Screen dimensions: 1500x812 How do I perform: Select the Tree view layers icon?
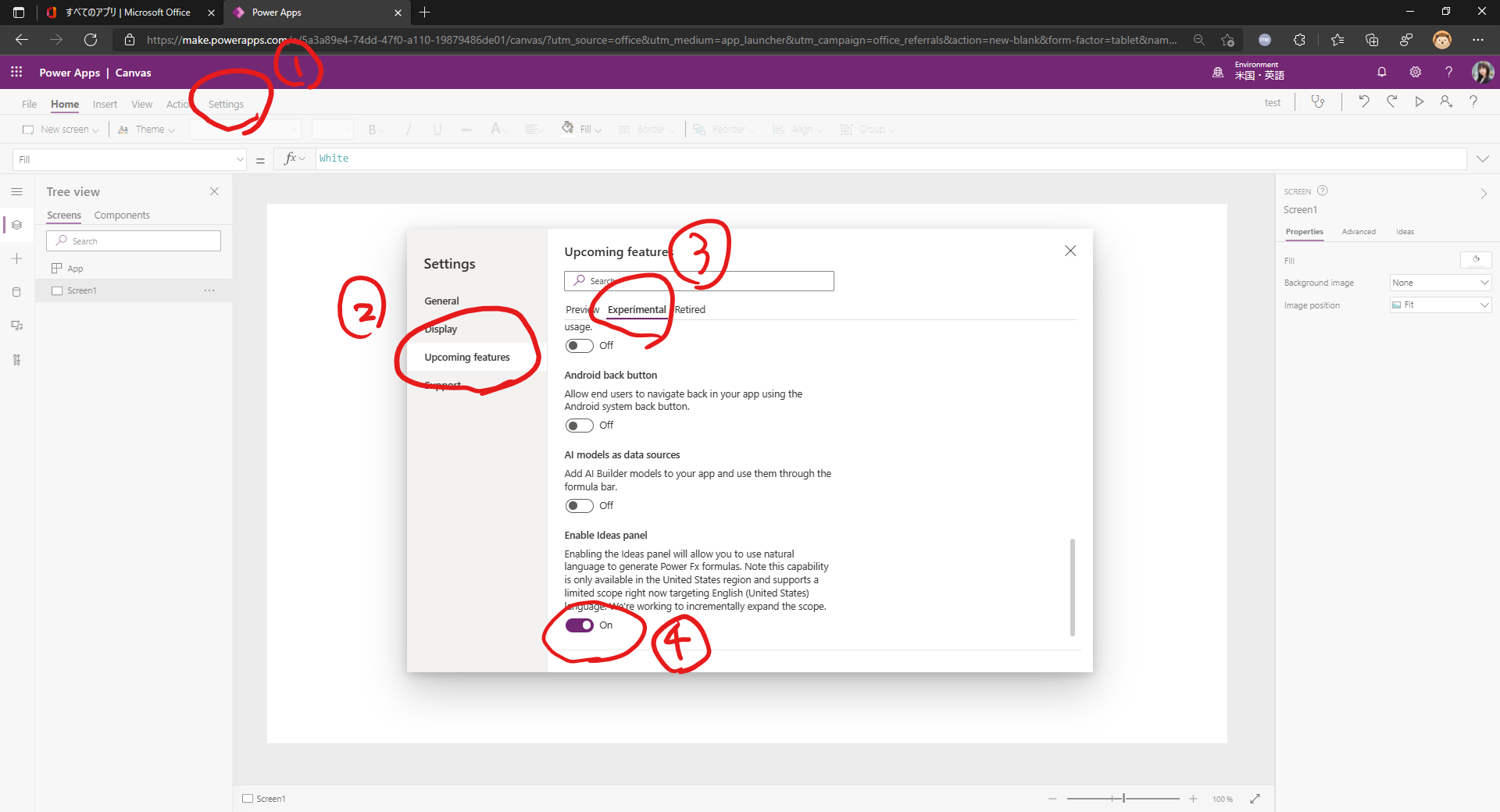(16, 225)
